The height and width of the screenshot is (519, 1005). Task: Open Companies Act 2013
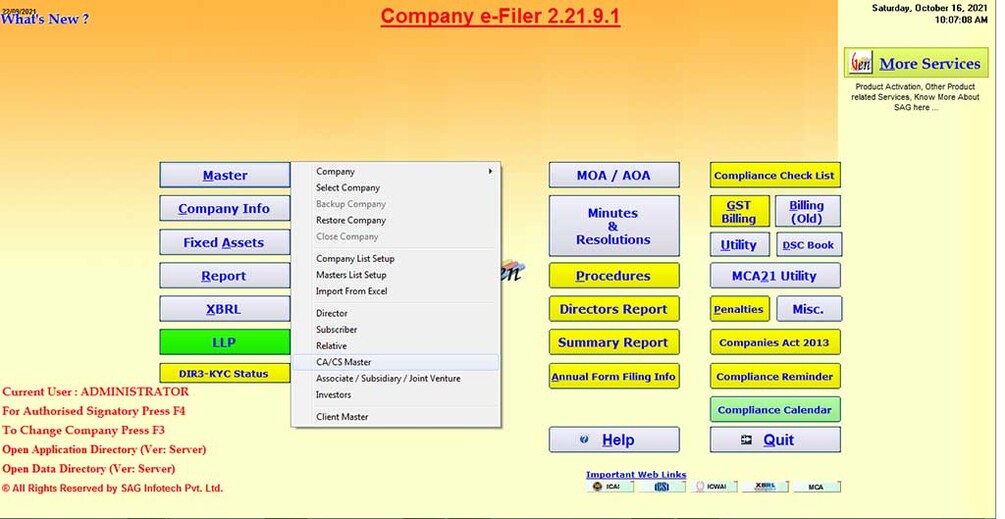(x=775, y=342)
